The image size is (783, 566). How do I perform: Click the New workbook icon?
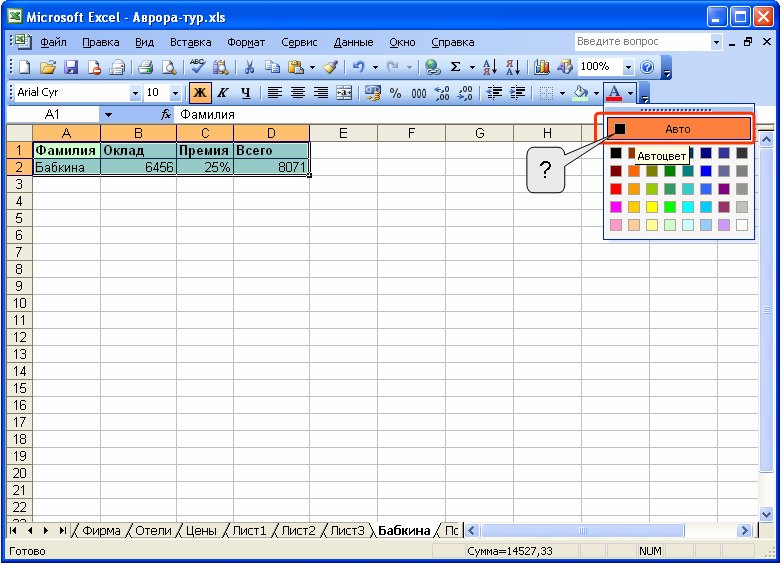click(x=24, y=67)
